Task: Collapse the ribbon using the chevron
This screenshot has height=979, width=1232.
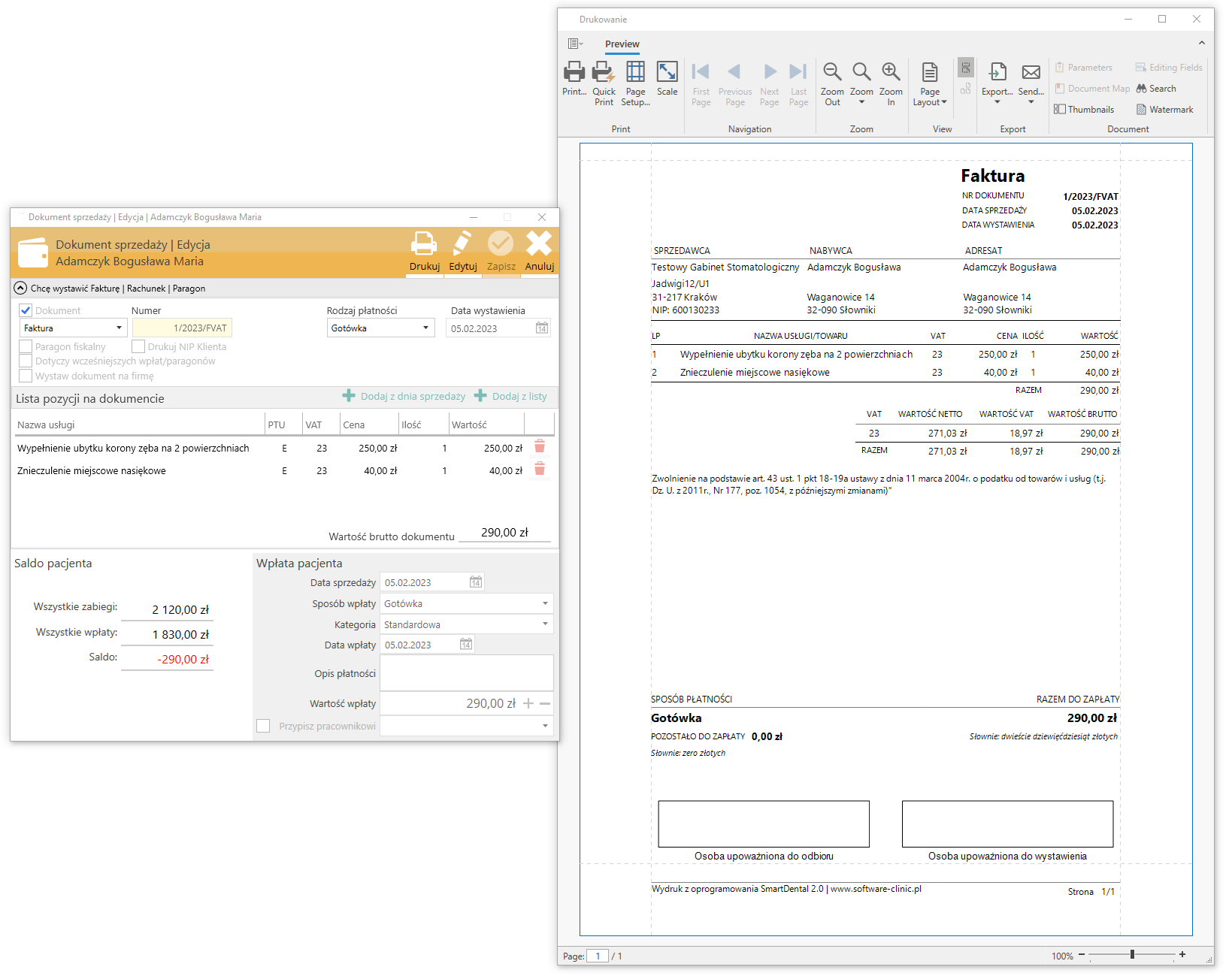Action: coord(1201,43)
